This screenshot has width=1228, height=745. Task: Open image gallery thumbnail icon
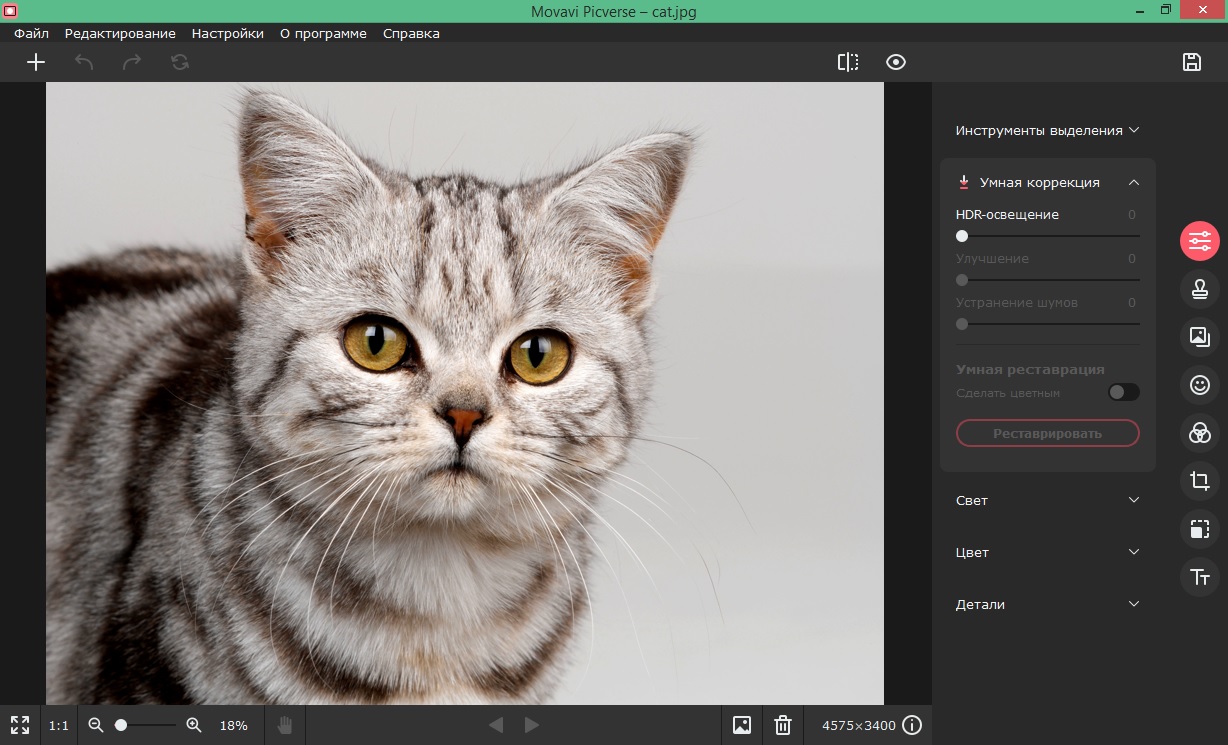tap(742, 725)
